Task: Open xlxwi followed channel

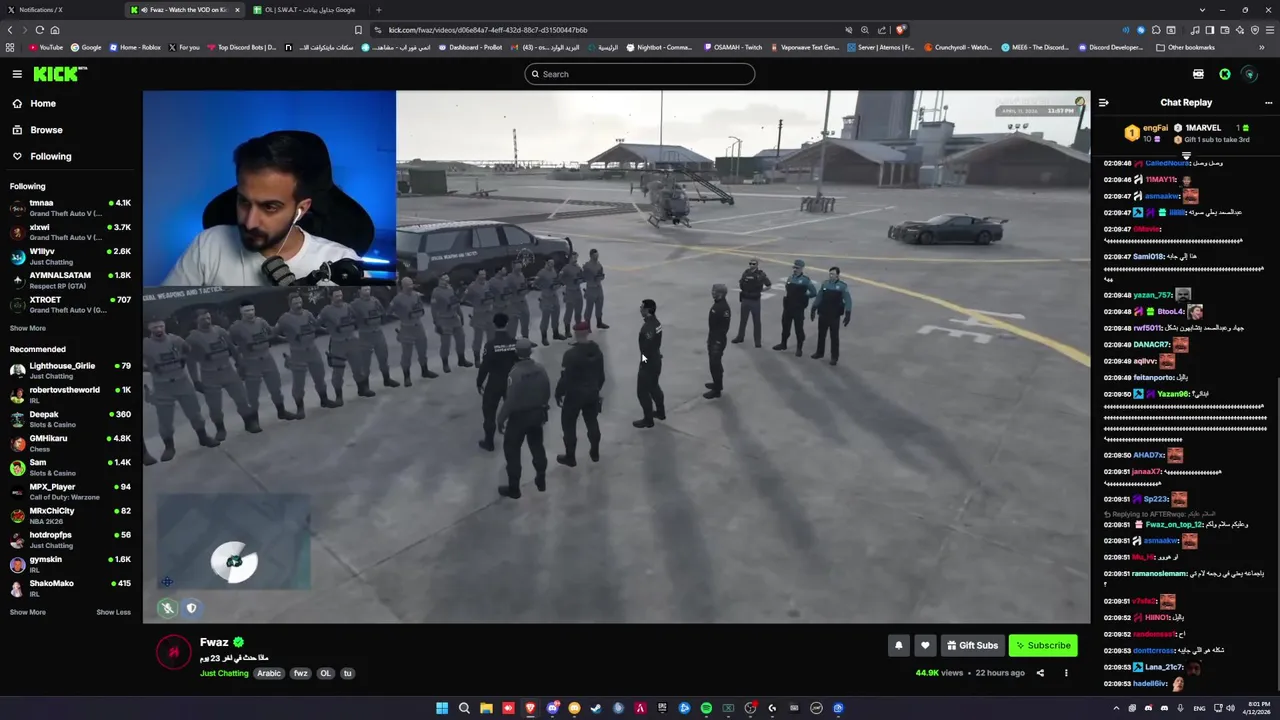Action: point(70,232)
